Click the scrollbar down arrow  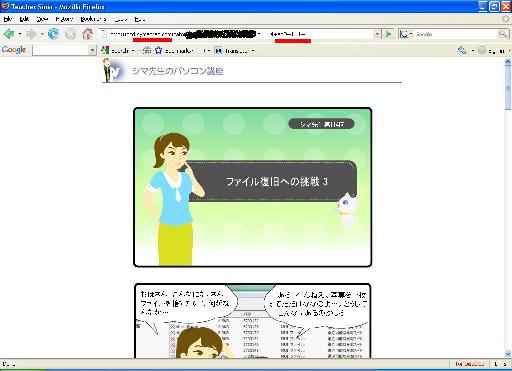pyautogui.click(x=508, y=354)
